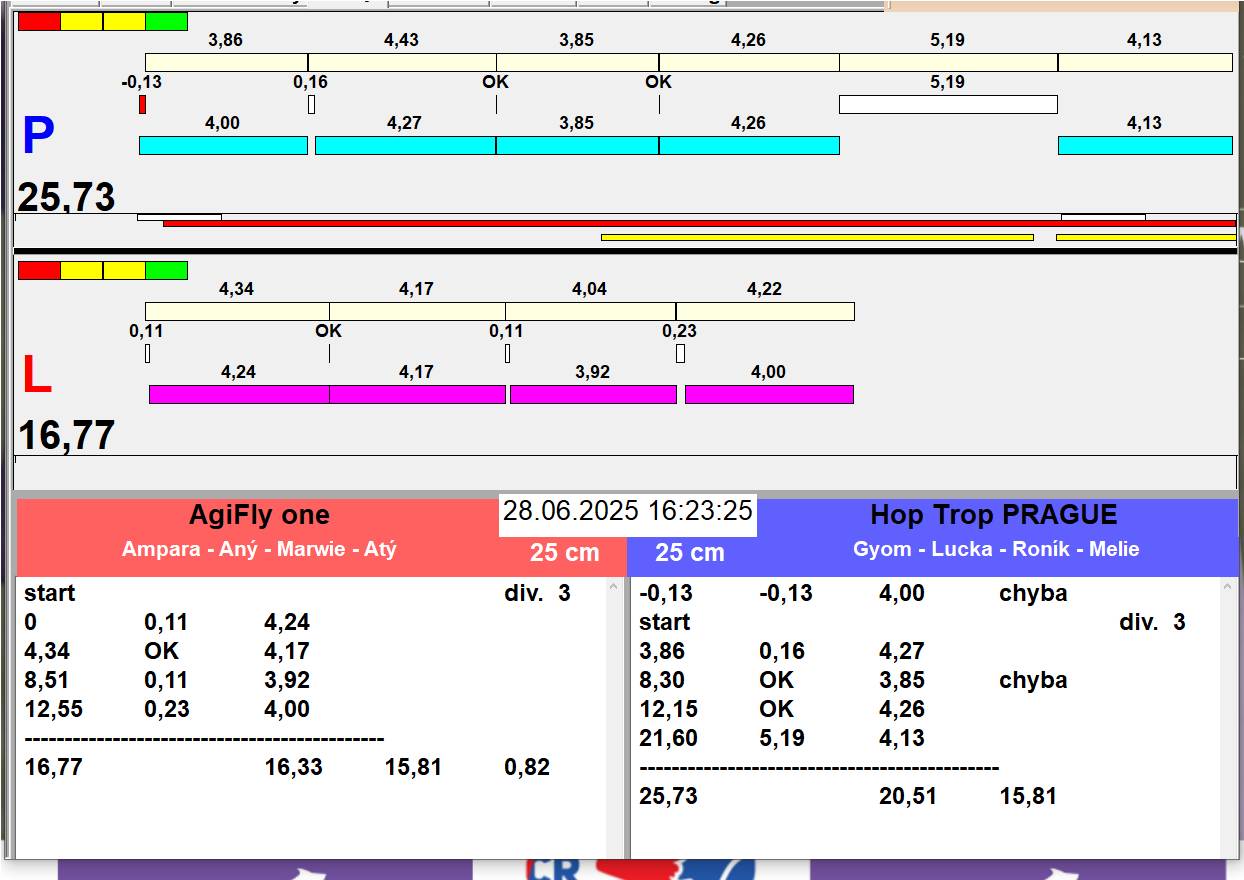Select the white bar labeled 5,19
This screenshot has width=1244, height=880.
(948, 104)
